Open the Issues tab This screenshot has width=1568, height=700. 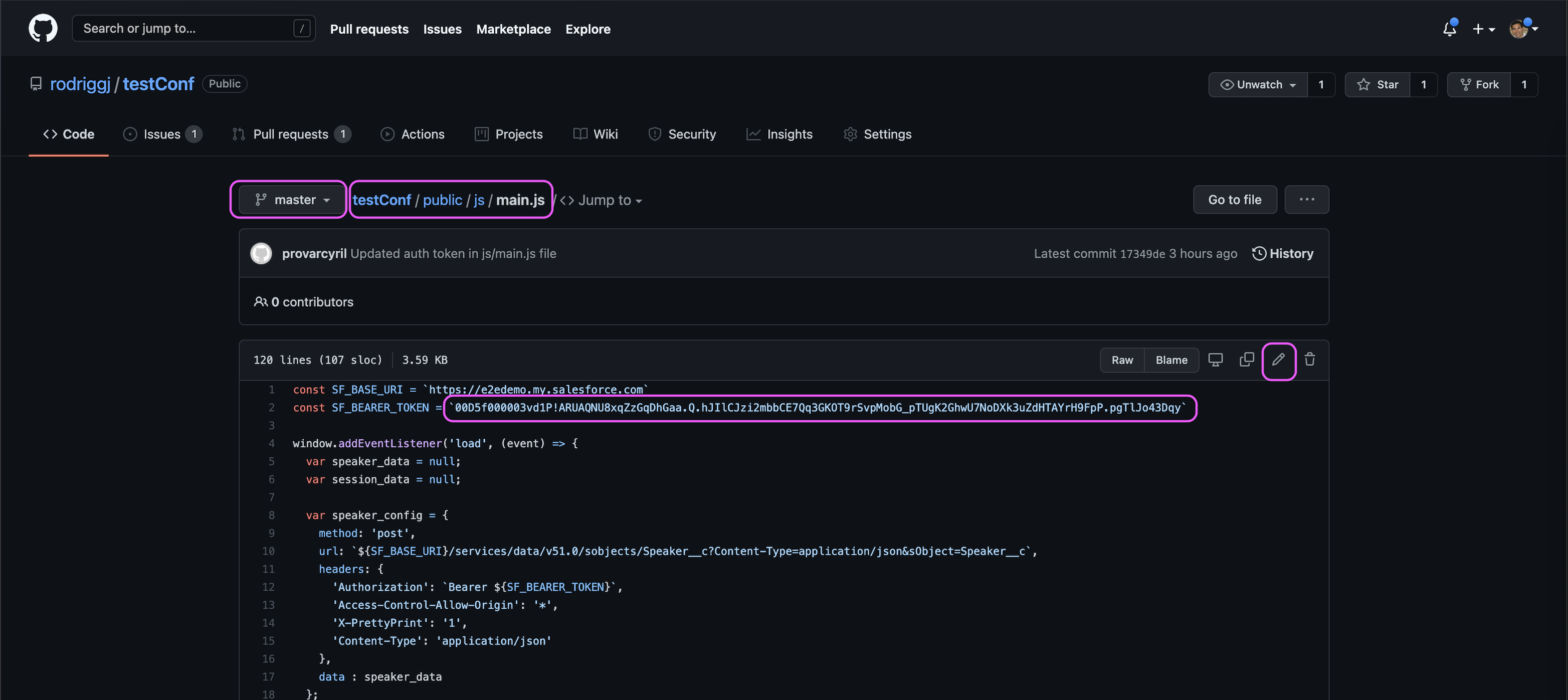tap(162, 134)
